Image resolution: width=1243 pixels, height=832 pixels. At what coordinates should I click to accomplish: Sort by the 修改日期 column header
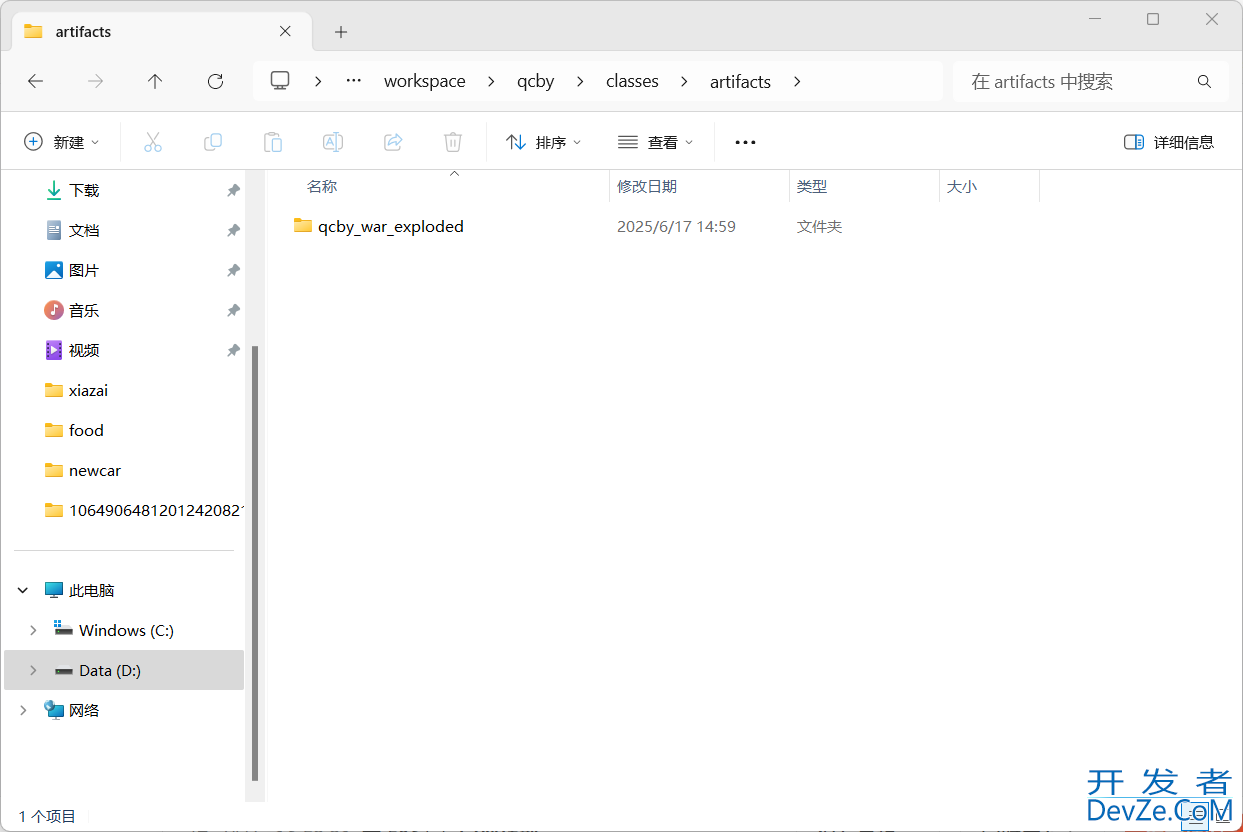(647, 186)
